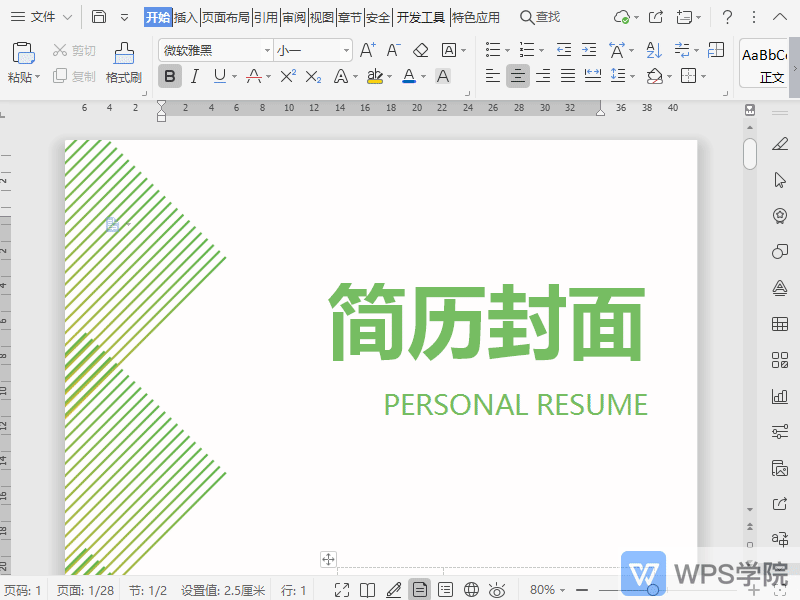
Task: Toggle bold formatting
Action: (x=170, y=76)
